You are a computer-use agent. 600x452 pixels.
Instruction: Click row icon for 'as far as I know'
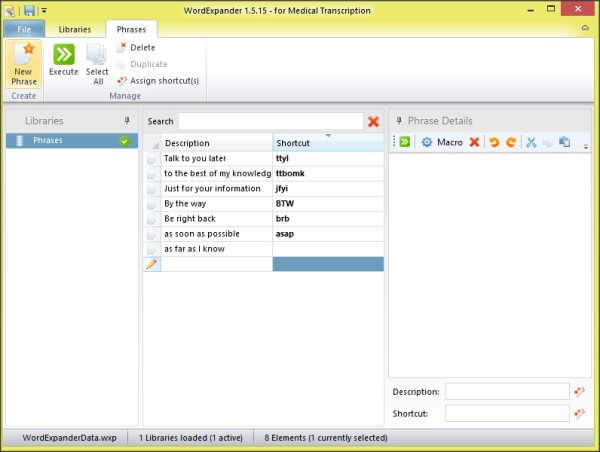pyautogui.click(x=152, y=249)
